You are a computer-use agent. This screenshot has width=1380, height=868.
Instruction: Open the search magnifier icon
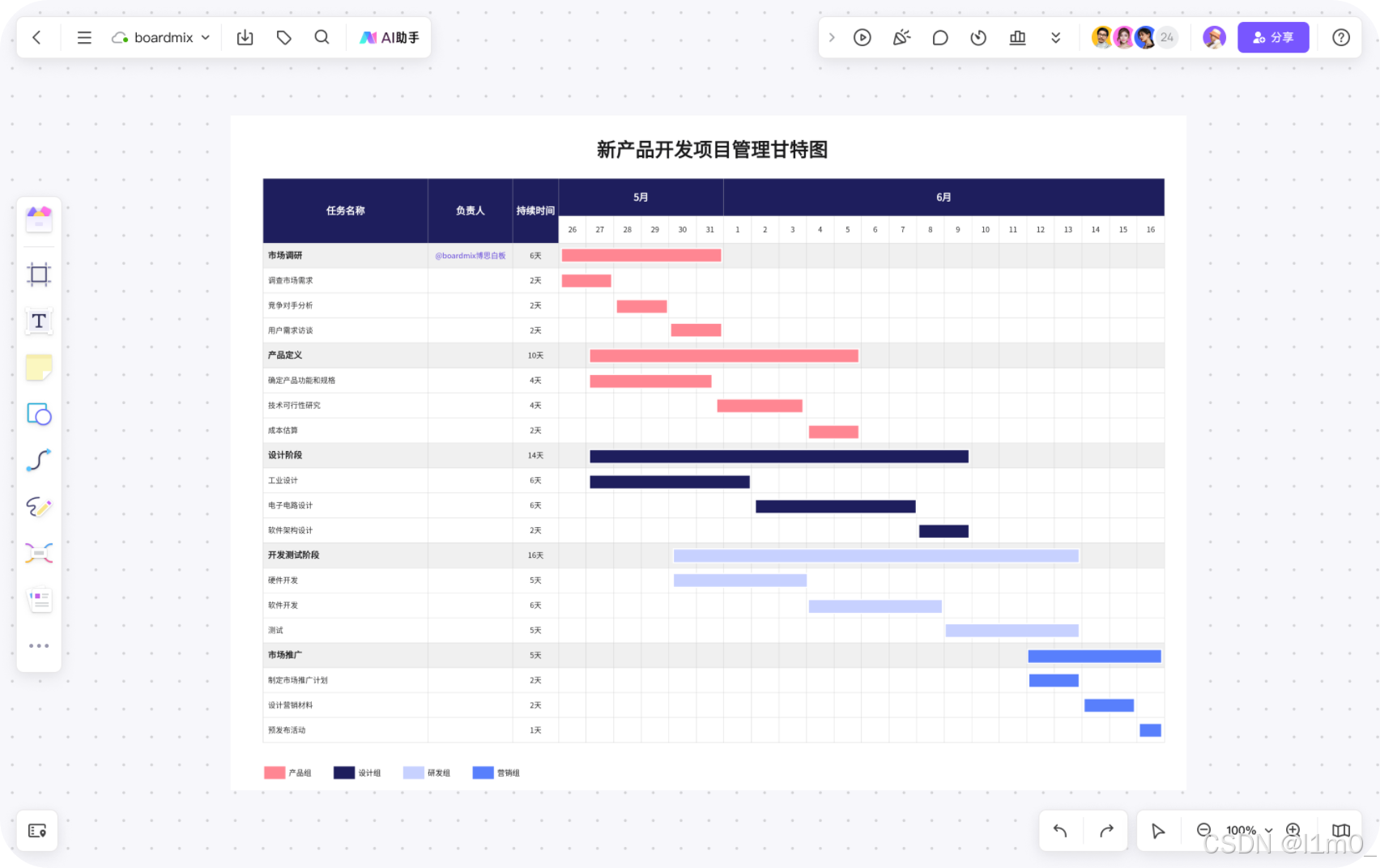point(322,37)
